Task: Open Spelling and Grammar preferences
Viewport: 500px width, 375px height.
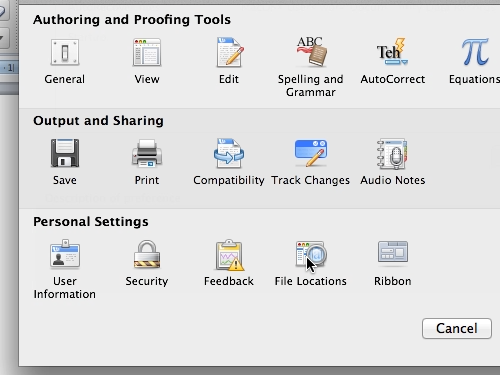Action: click(311, 51)
